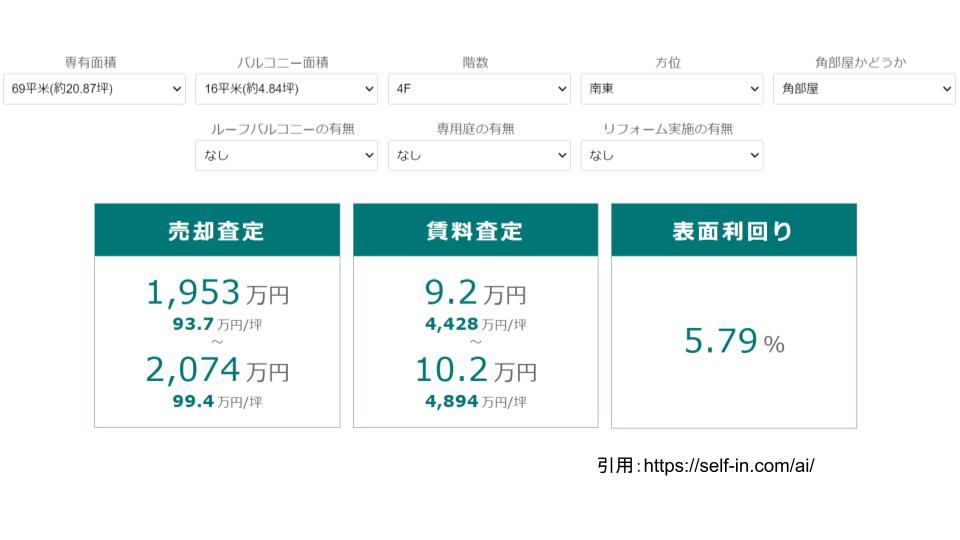Select the リフォーム実施の有無 dropdown
The width and height of the screenshot is (960, 540).
click(x=672, y=155)
